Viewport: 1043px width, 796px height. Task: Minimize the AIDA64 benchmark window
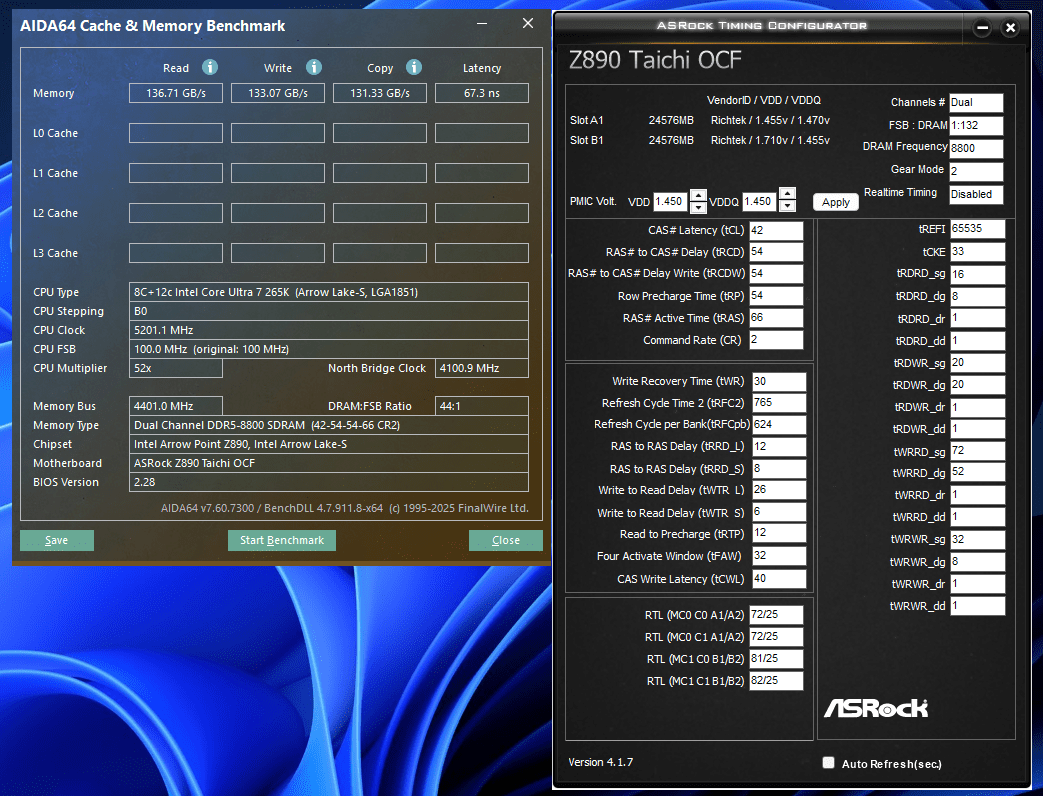coord(482,24)
